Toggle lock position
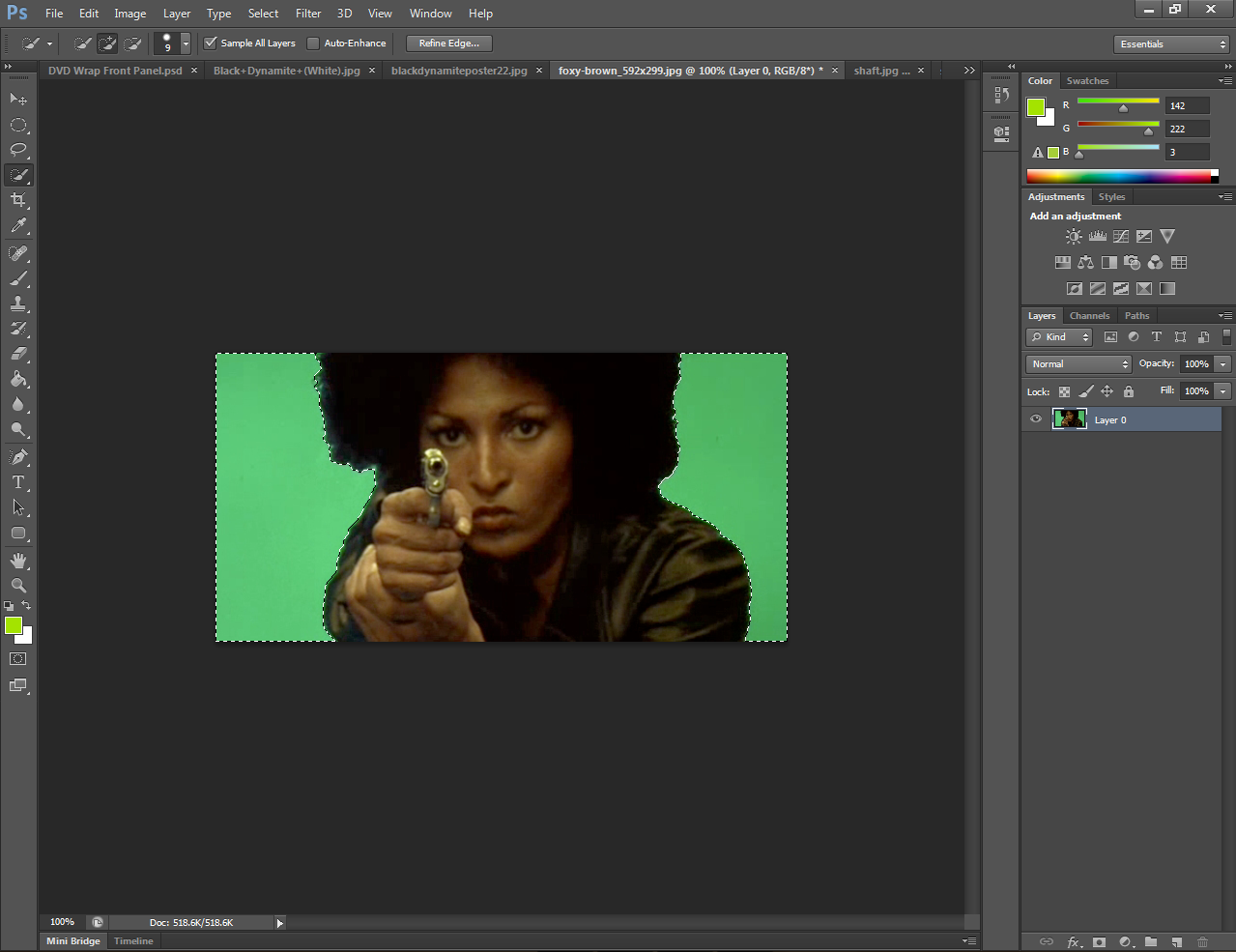 [1107, 391]
